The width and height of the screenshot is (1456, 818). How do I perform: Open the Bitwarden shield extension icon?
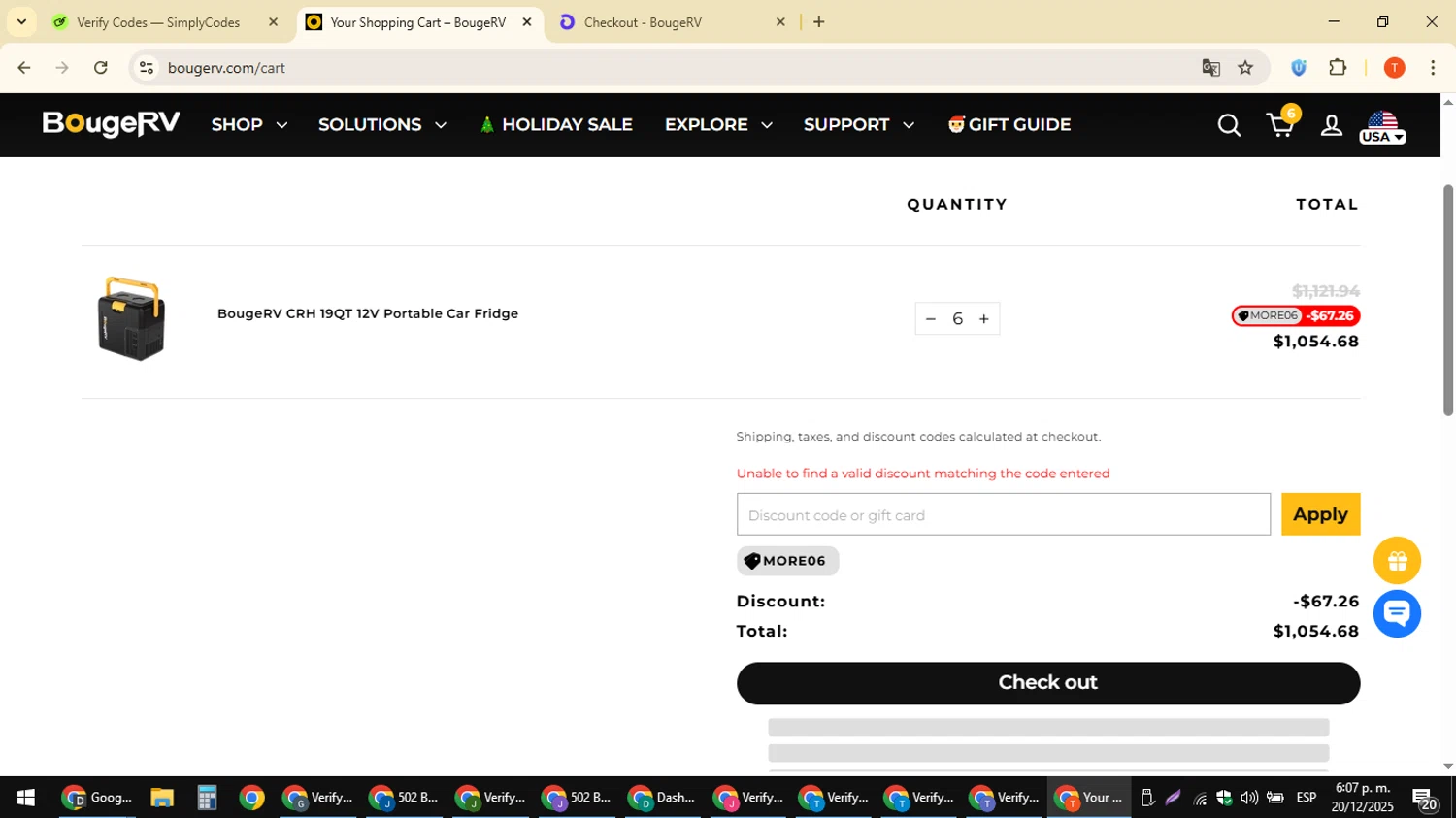tap(1299, 68)
